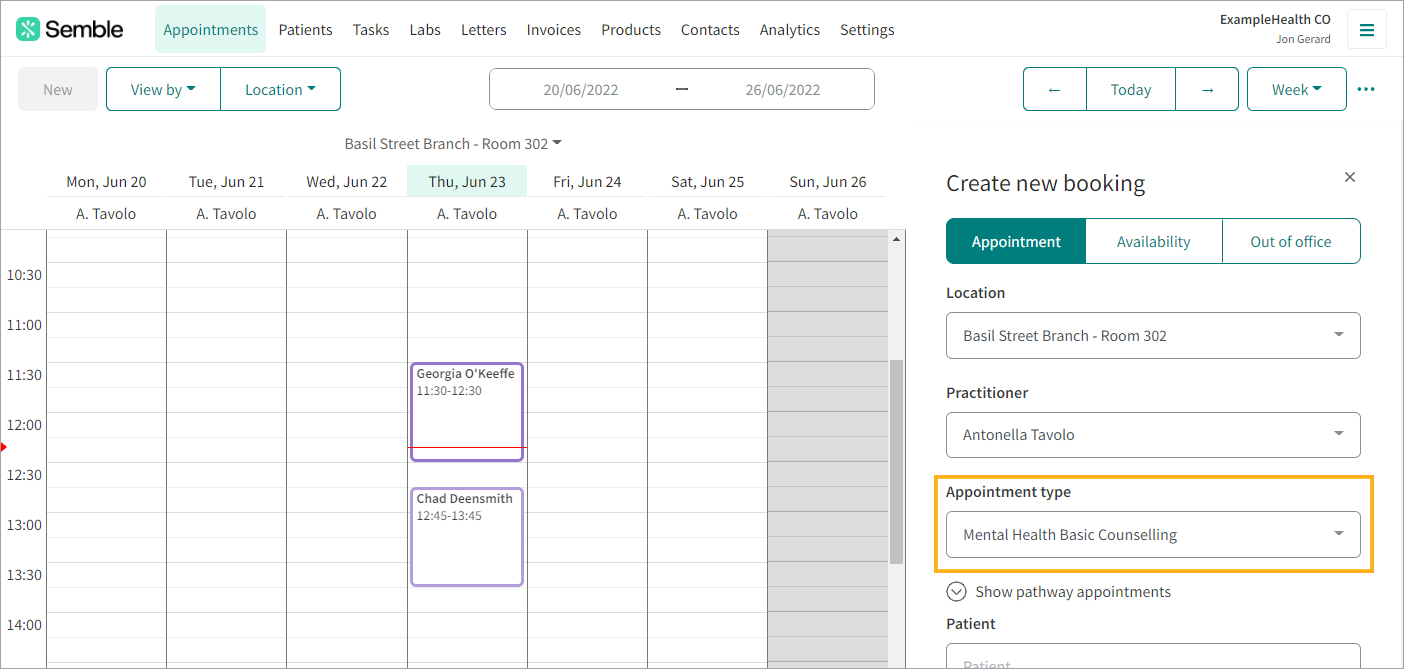The image size is (1404, 669).
Task: Switch booking type to Out of office
Action: pos(1290,241)
